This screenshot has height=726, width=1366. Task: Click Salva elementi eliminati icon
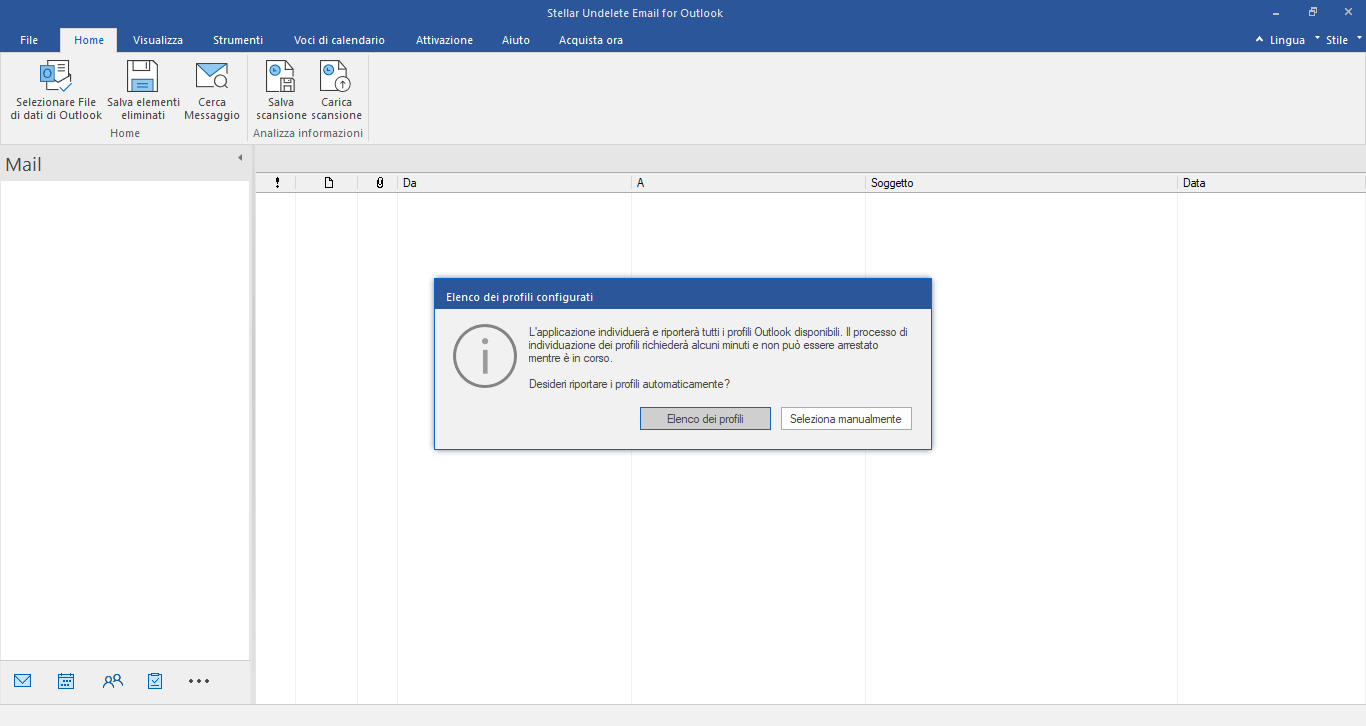pyautogui.click(x=143, y=78)
